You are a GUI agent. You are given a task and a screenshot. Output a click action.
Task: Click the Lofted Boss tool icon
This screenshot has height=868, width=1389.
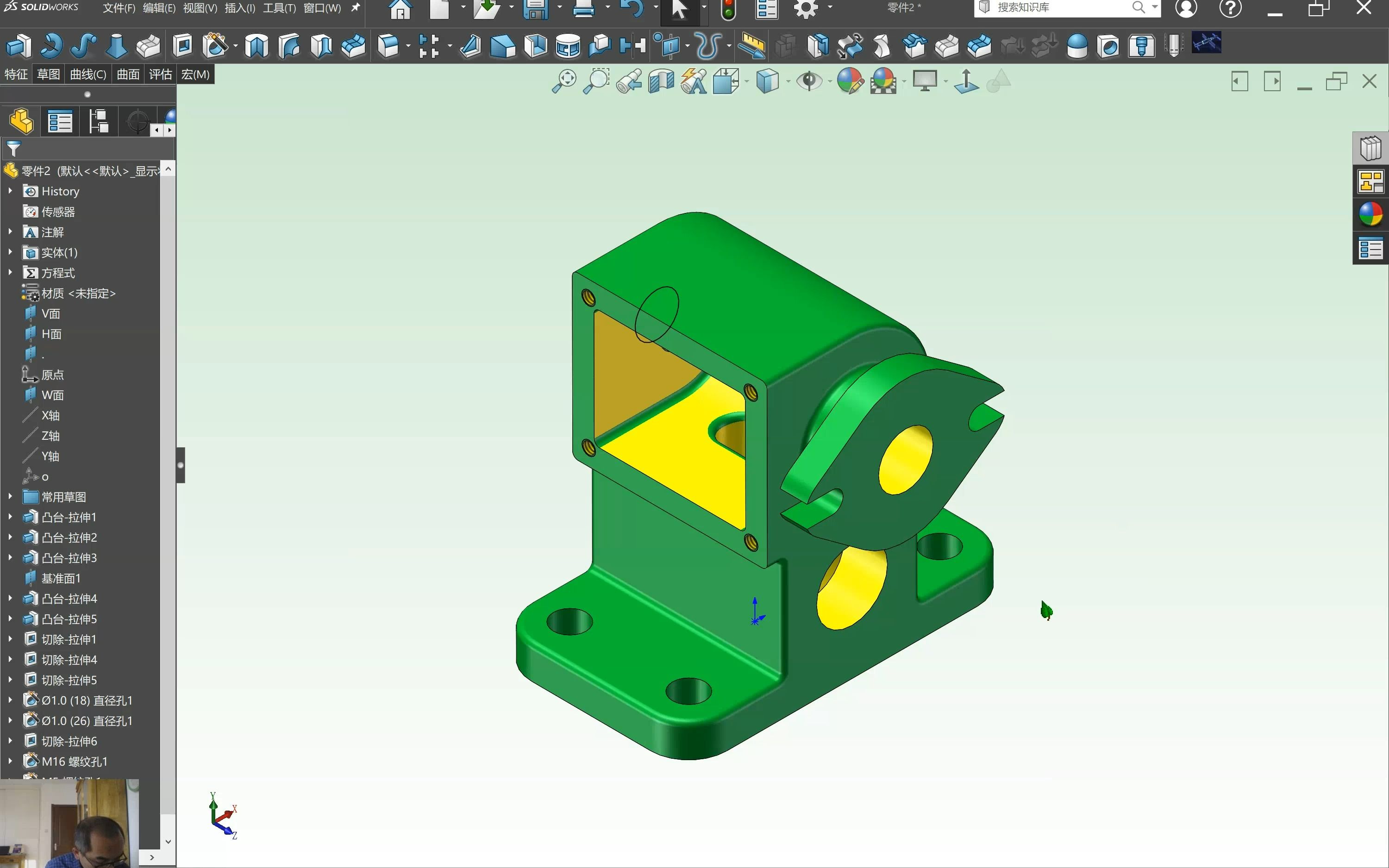tap(116, 46)
